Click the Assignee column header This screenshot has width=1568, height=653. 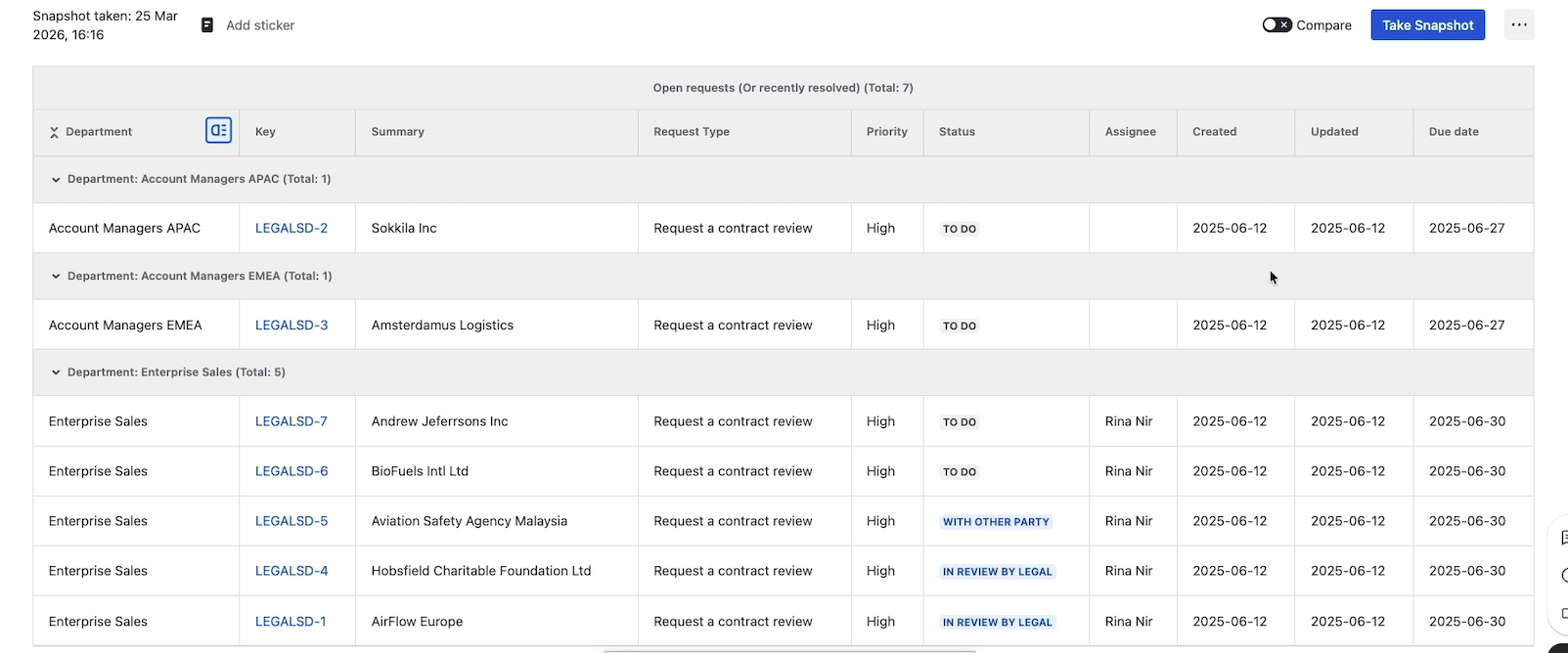pyautogui.click(x=1131, y=132)
